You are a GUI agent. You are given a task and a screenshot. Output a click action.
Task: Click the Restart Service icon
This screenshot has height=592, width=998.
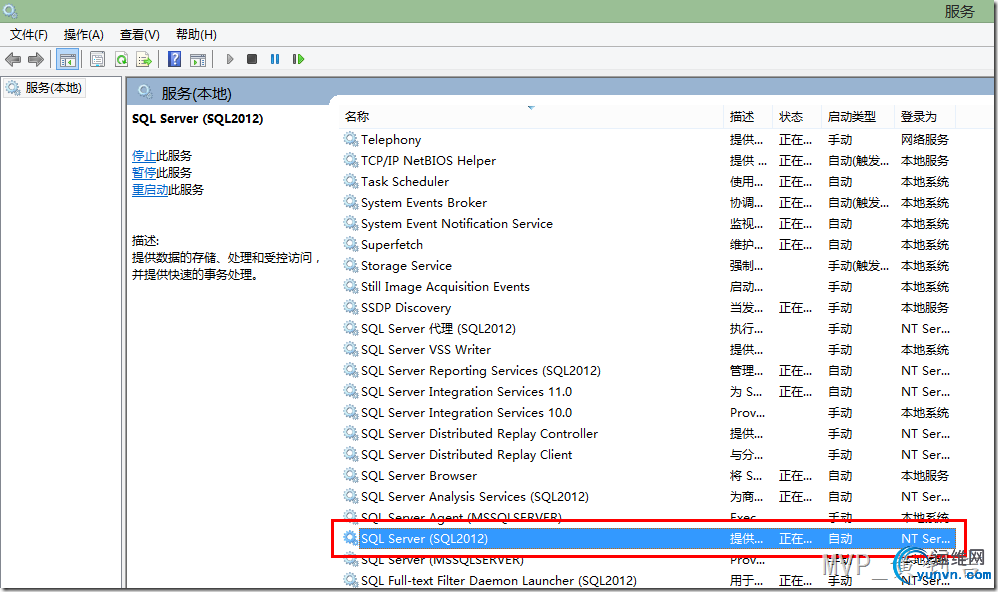tap(298, 59)
